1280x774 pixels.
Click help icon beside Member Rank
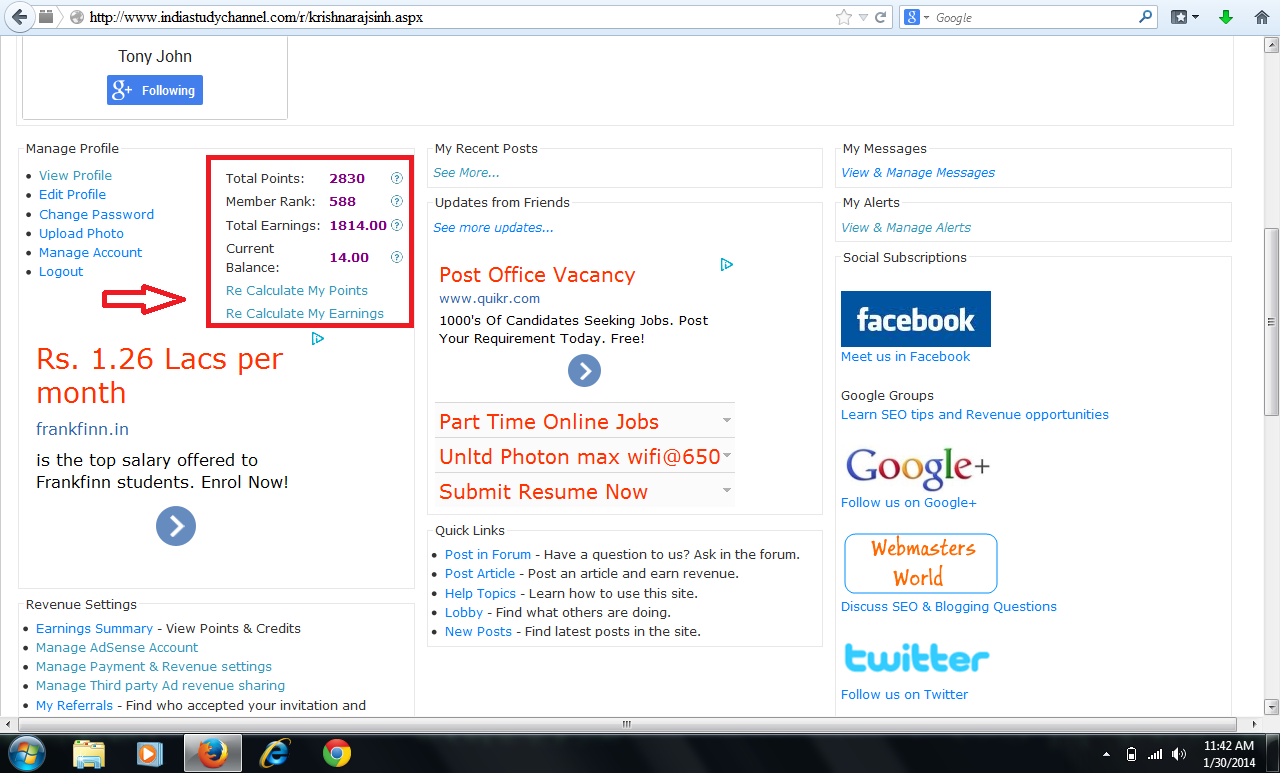pos(396,201)
